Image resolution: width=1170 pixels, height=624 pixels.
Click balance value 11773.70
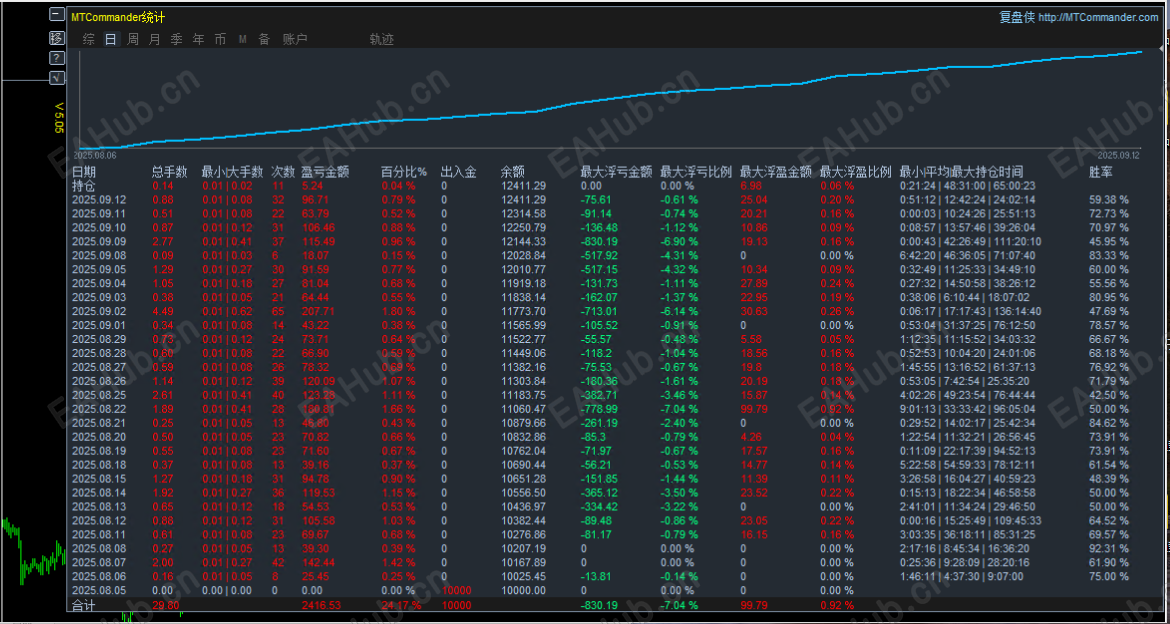coord(523,311)
